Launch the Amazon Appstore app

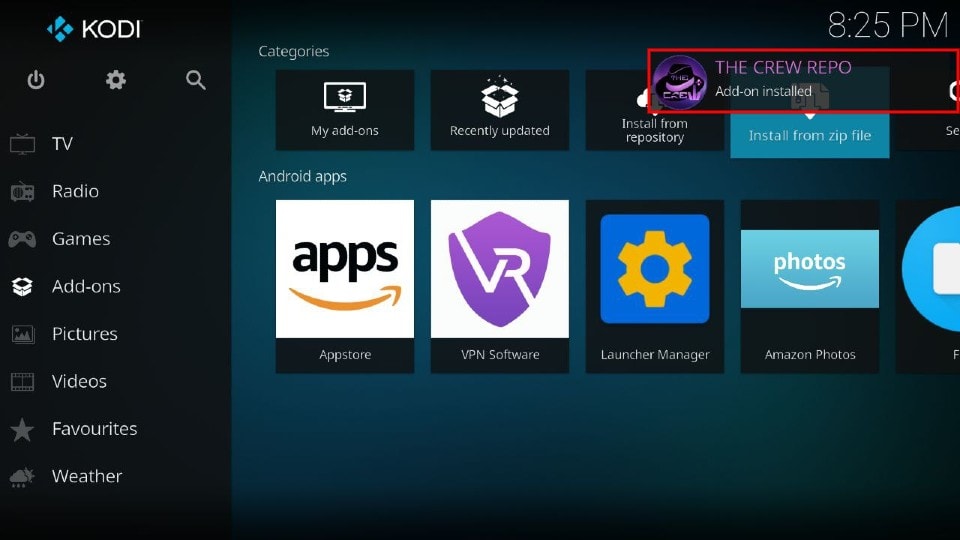click(x=345, y=287)
